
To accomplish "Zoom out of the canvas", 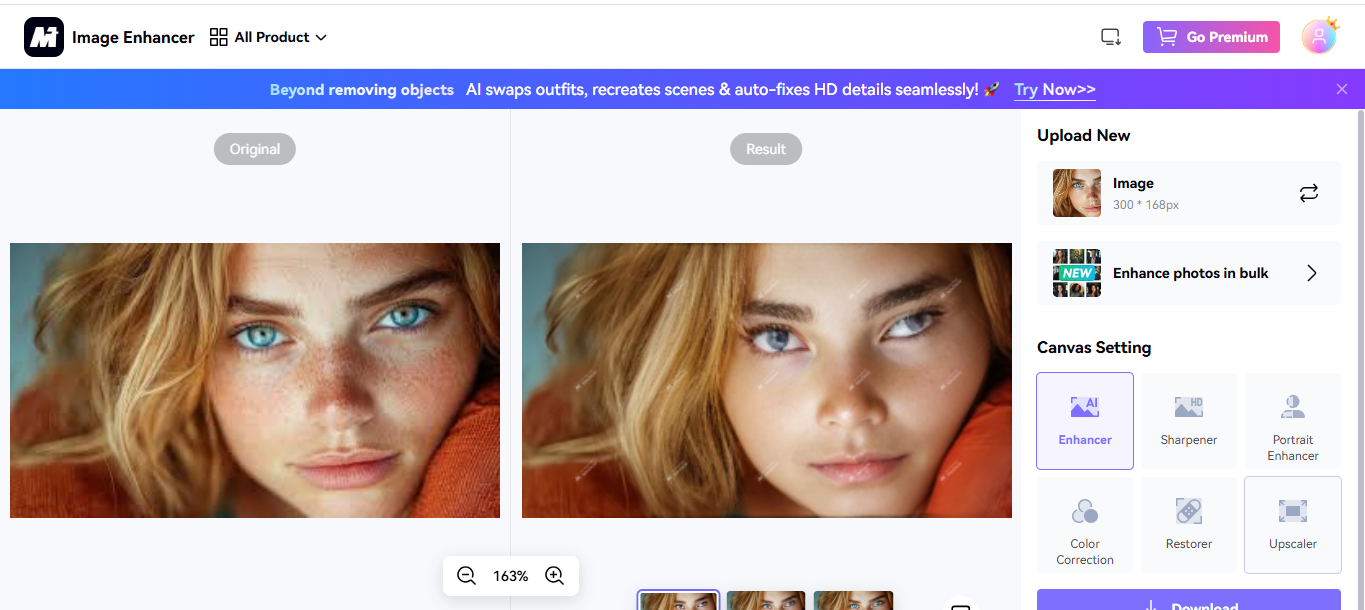I will (x=466, y=575).
